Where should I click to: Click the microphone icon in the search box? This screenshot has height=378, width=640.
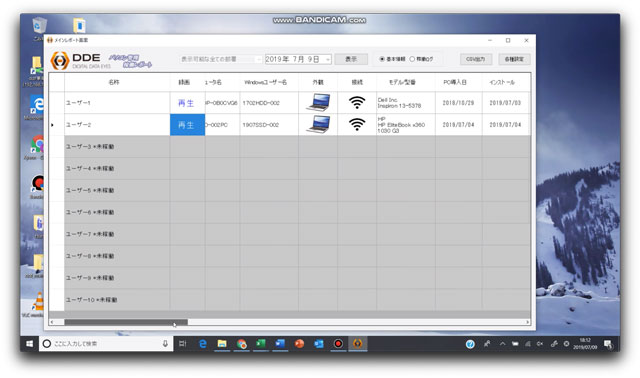(x=165, y=344)
